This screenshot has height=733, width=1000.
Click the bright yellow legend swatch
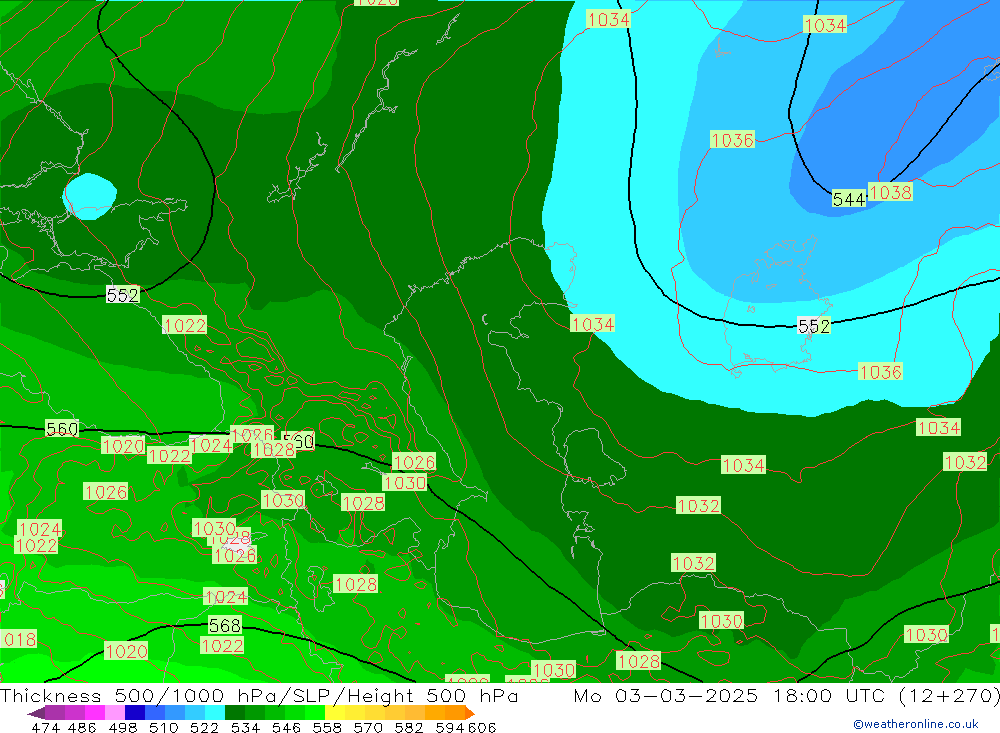335,713
